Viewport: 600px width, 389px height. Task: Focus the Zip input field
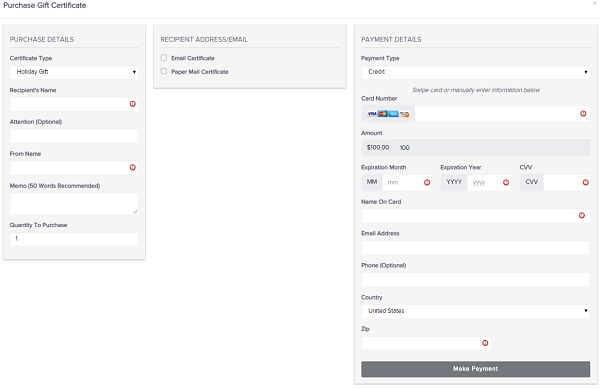coord(426,343)
